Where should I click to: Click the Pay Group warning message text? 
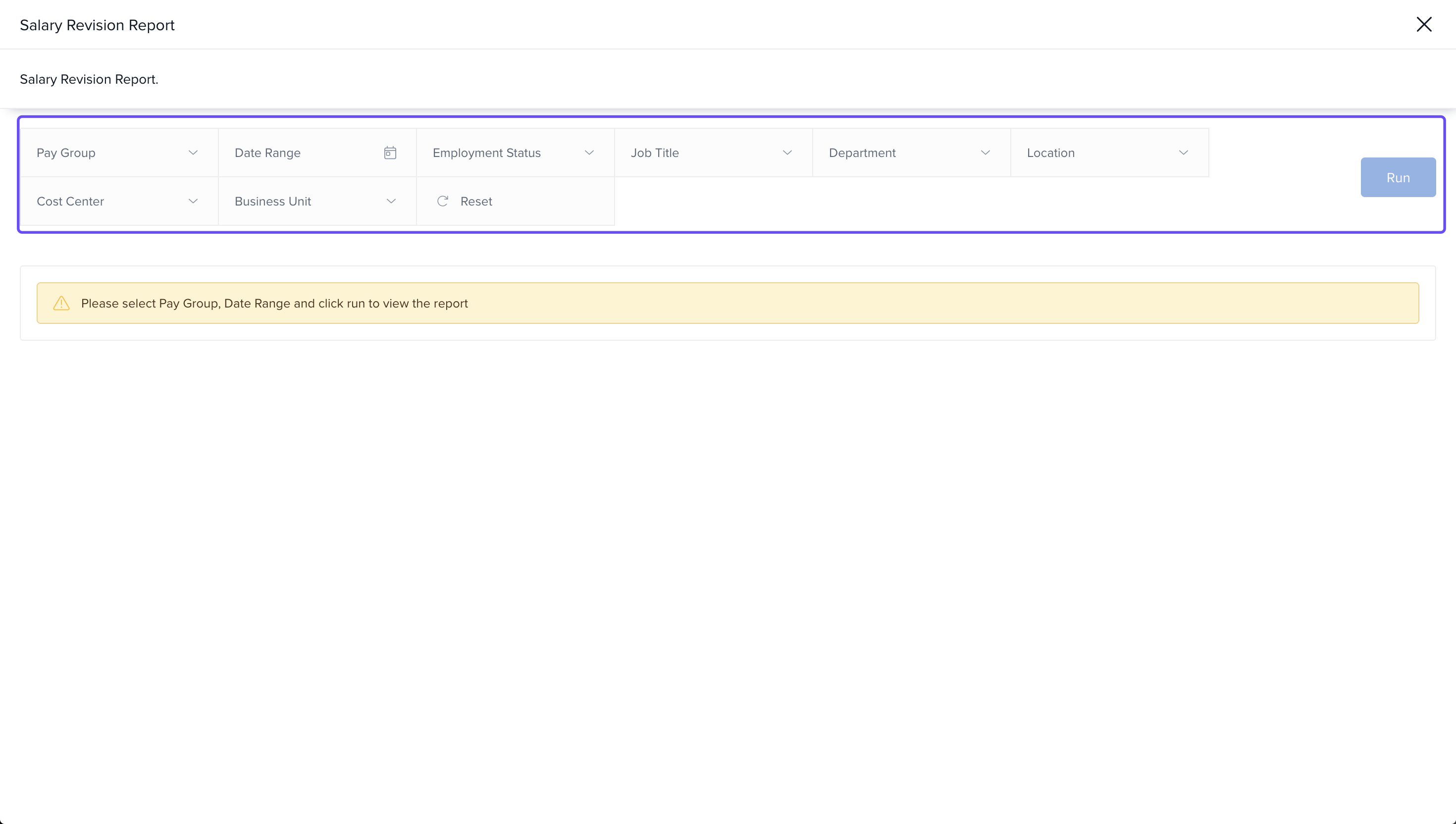pyautogui.click(x=274, y=304)
